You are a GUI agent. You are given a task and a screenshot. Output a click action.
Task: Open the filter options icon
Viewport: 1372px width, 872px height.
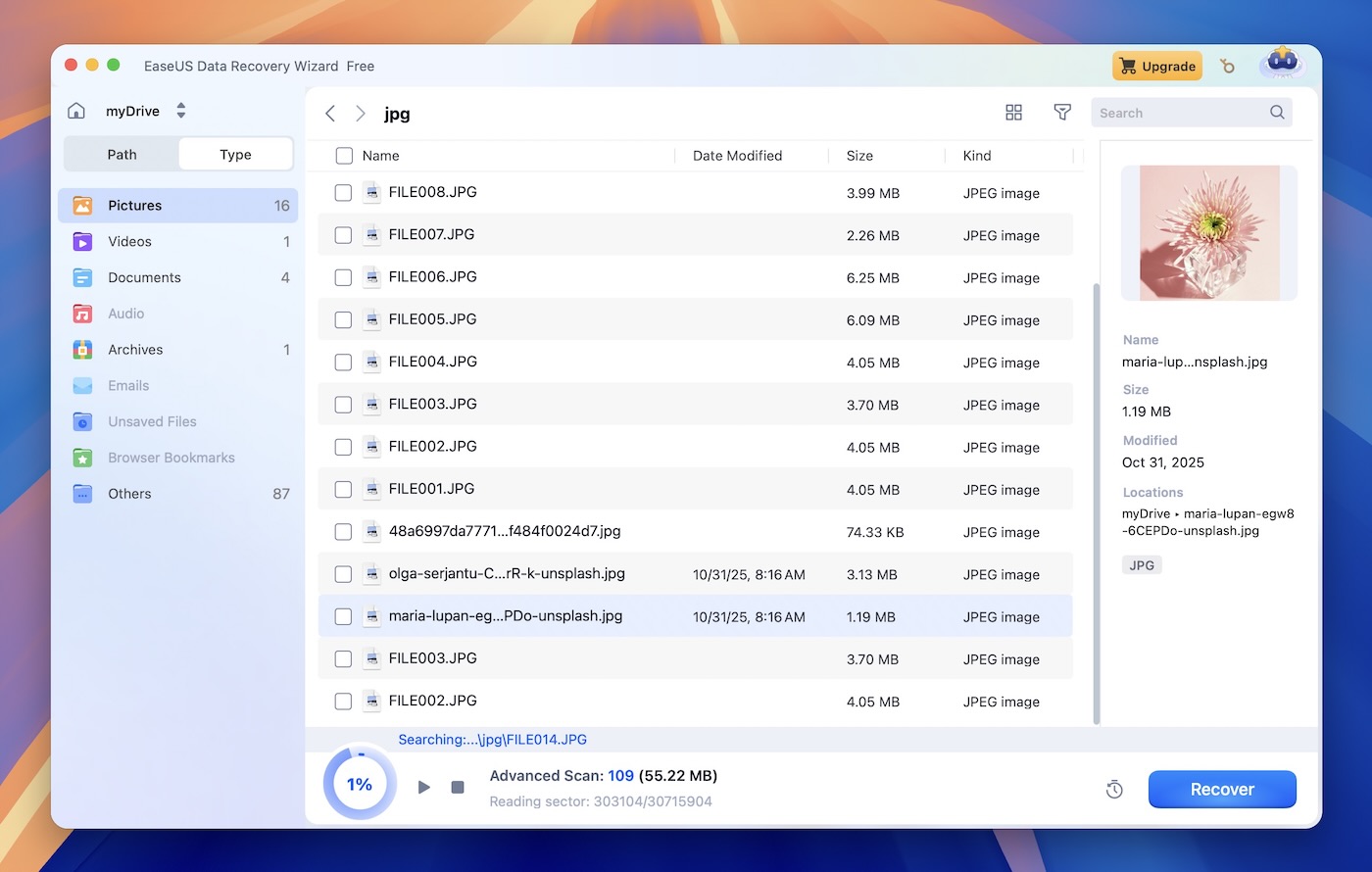pos(1062,112)
